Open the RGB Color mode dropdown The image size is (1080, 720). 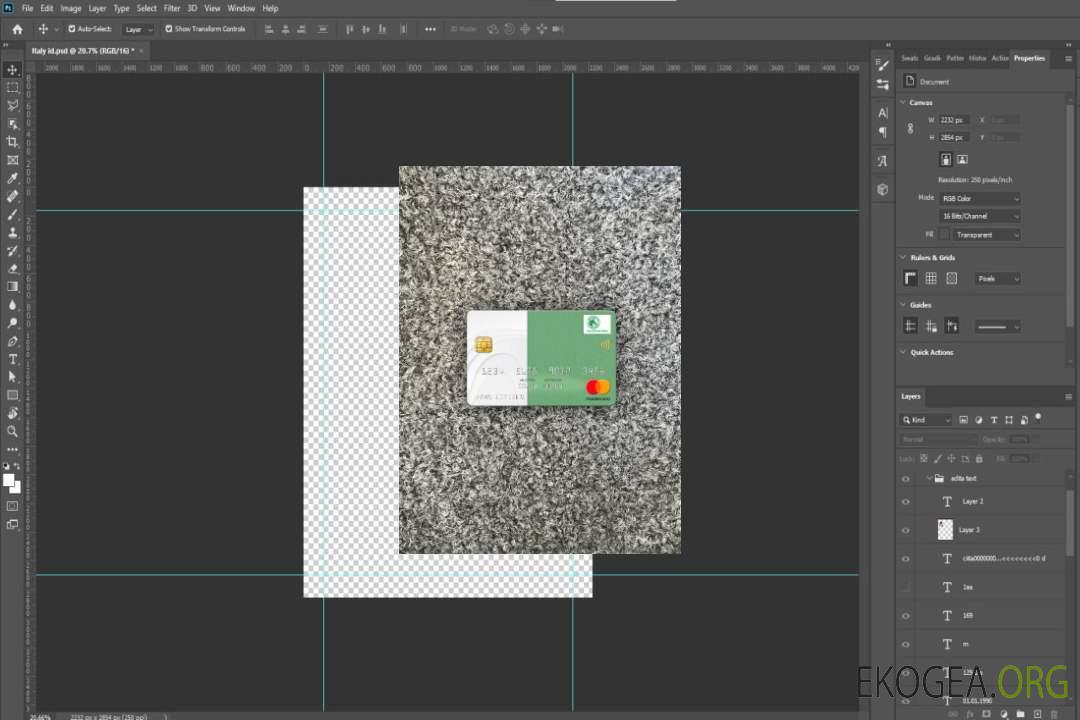coord(980,199)
